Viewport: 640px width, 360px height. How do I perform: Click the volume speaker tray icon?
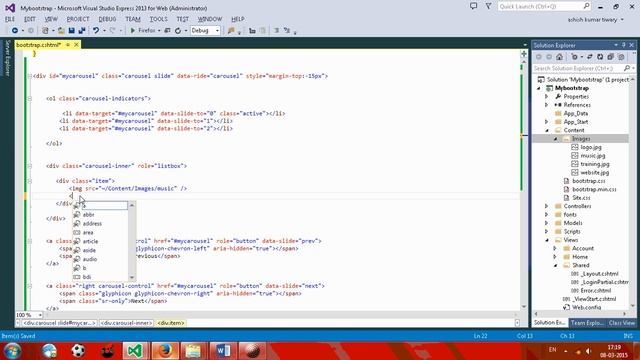[x=588, y=351]
